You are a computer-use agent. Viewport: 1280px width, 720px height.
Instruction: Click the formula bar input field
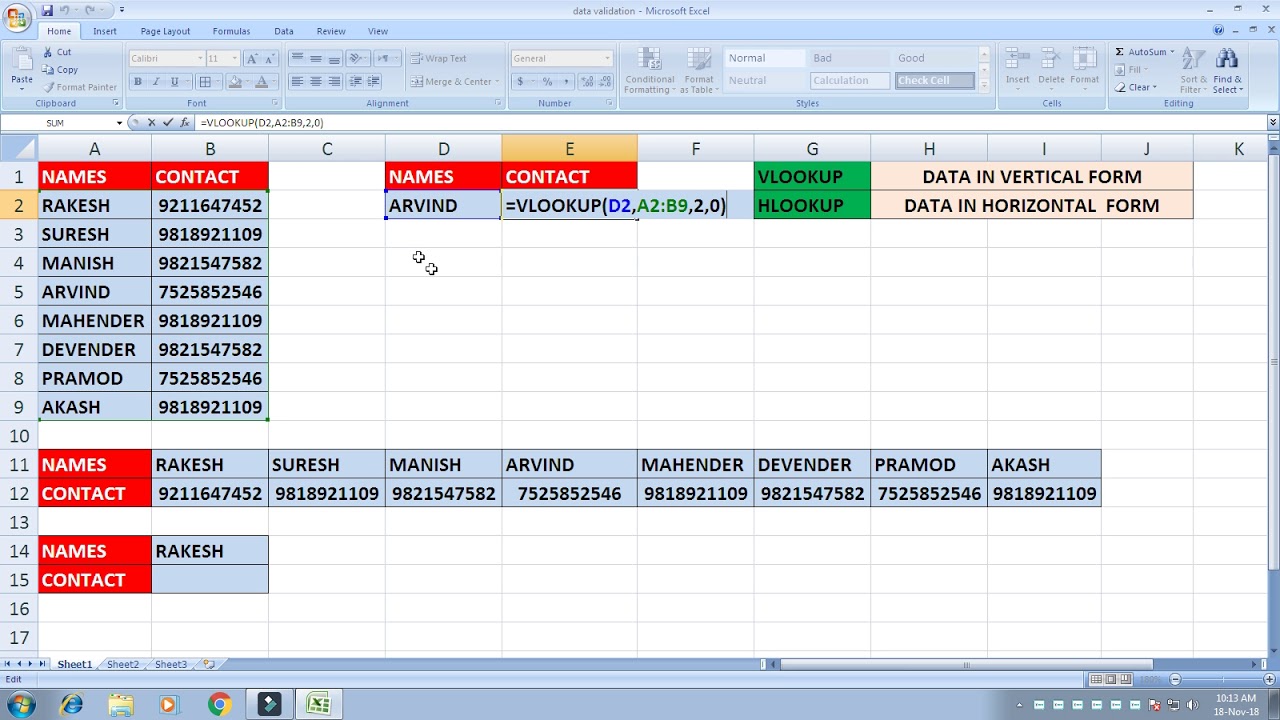(x=730, y=122)
